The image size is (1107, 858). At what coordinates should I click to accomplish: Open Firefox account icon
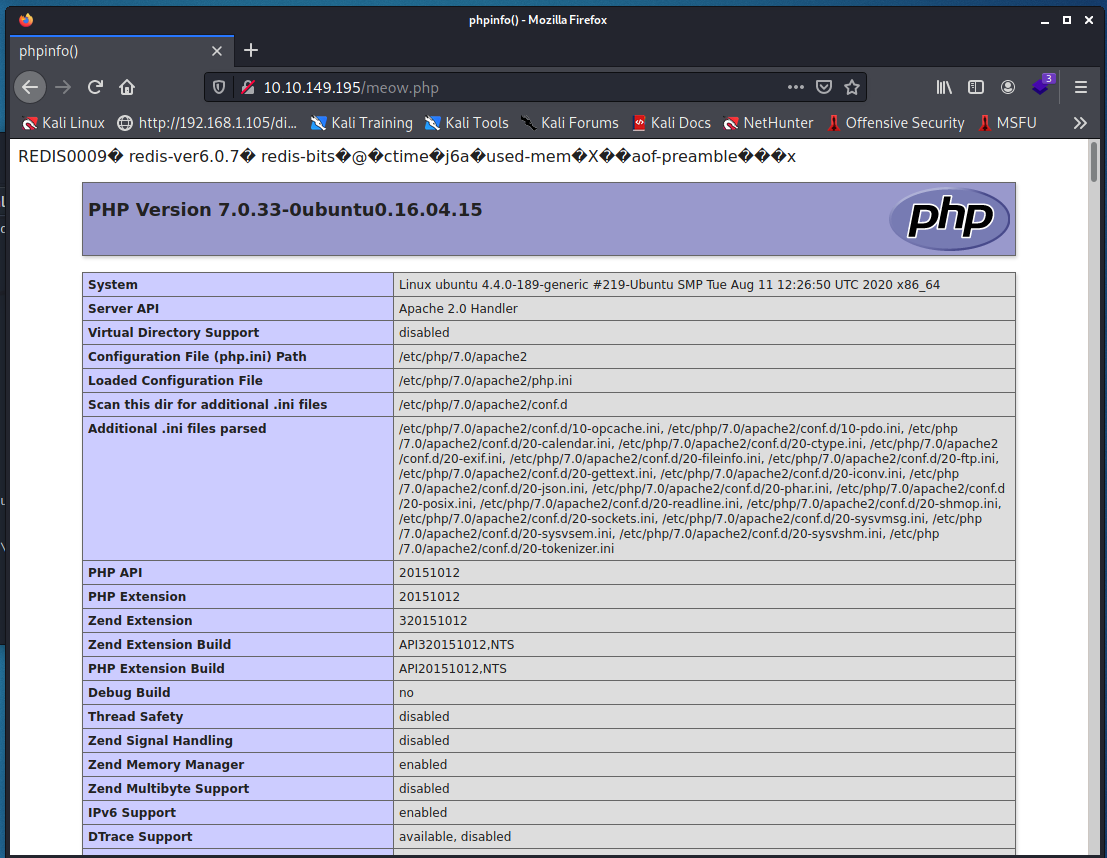tap(1008, 87)
